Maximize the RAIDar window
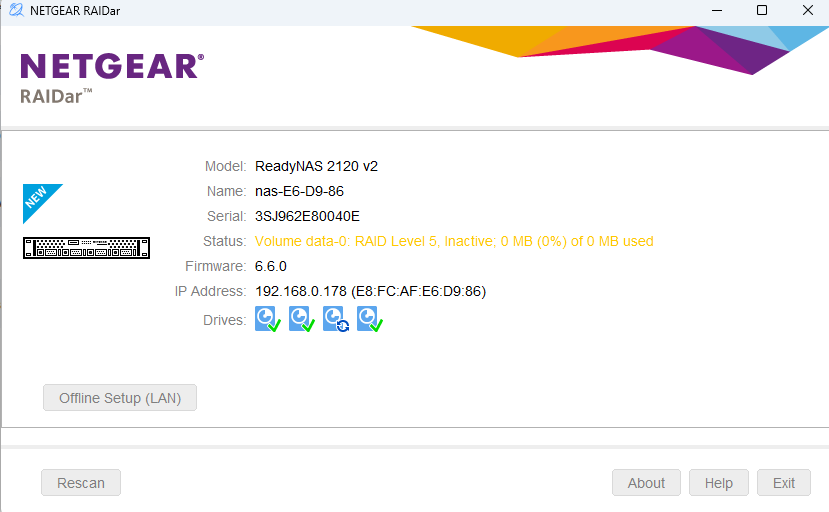This screenshot has width=829, height=512. [762, 10]
